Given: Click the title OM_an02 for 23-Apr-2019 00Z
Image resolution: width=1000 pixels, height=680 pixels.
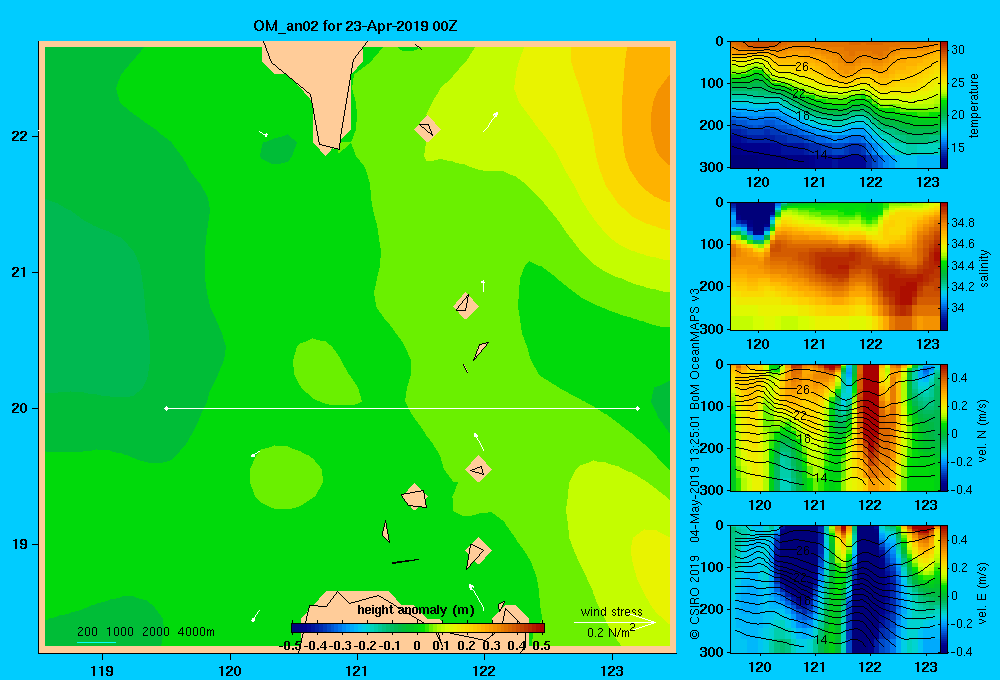Looking at the screenshot, I should click(355, 26).
